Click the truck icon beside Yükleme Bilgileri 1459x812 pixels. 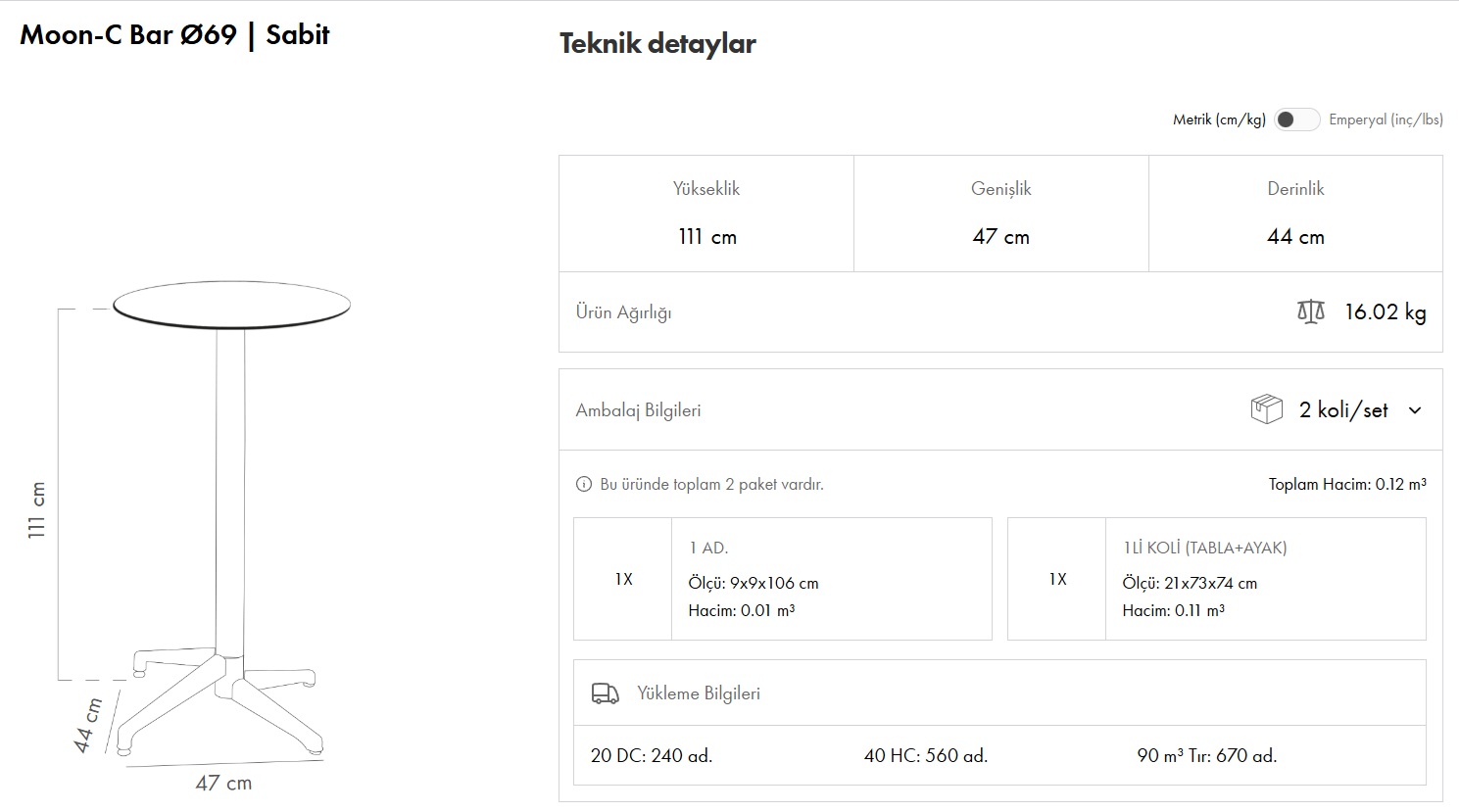click(x=605, y=693)
